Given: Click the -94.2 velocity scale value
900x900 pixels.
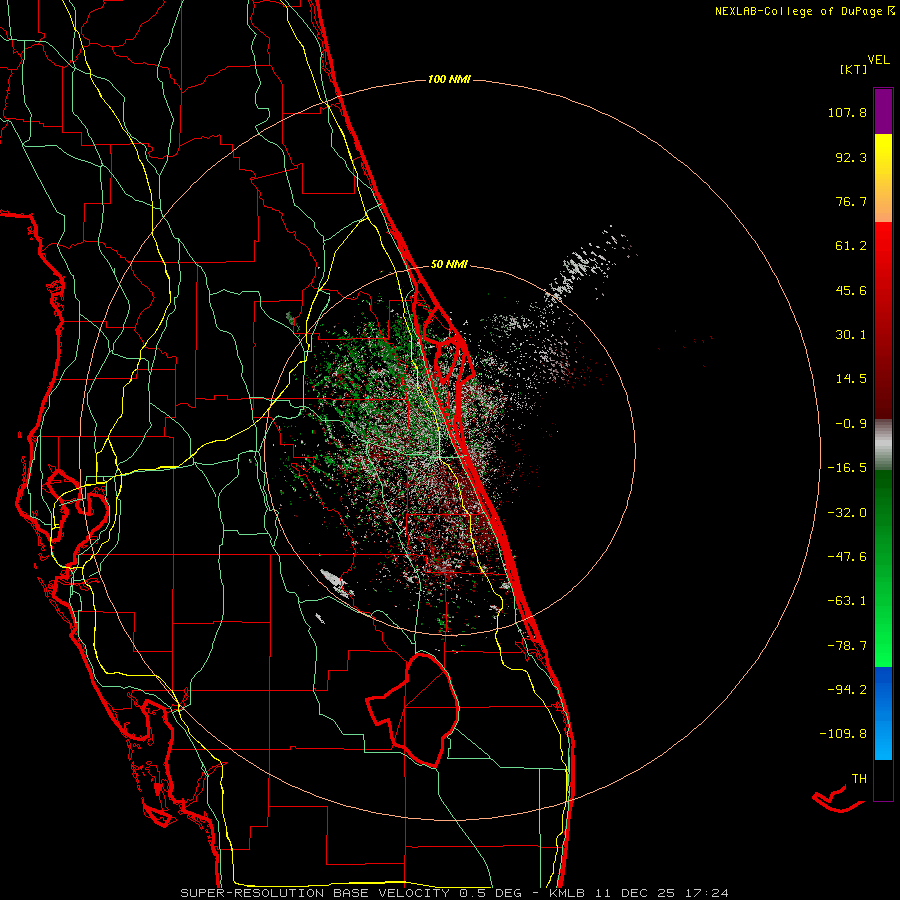Looking at the screenshot, I should 847,690.
